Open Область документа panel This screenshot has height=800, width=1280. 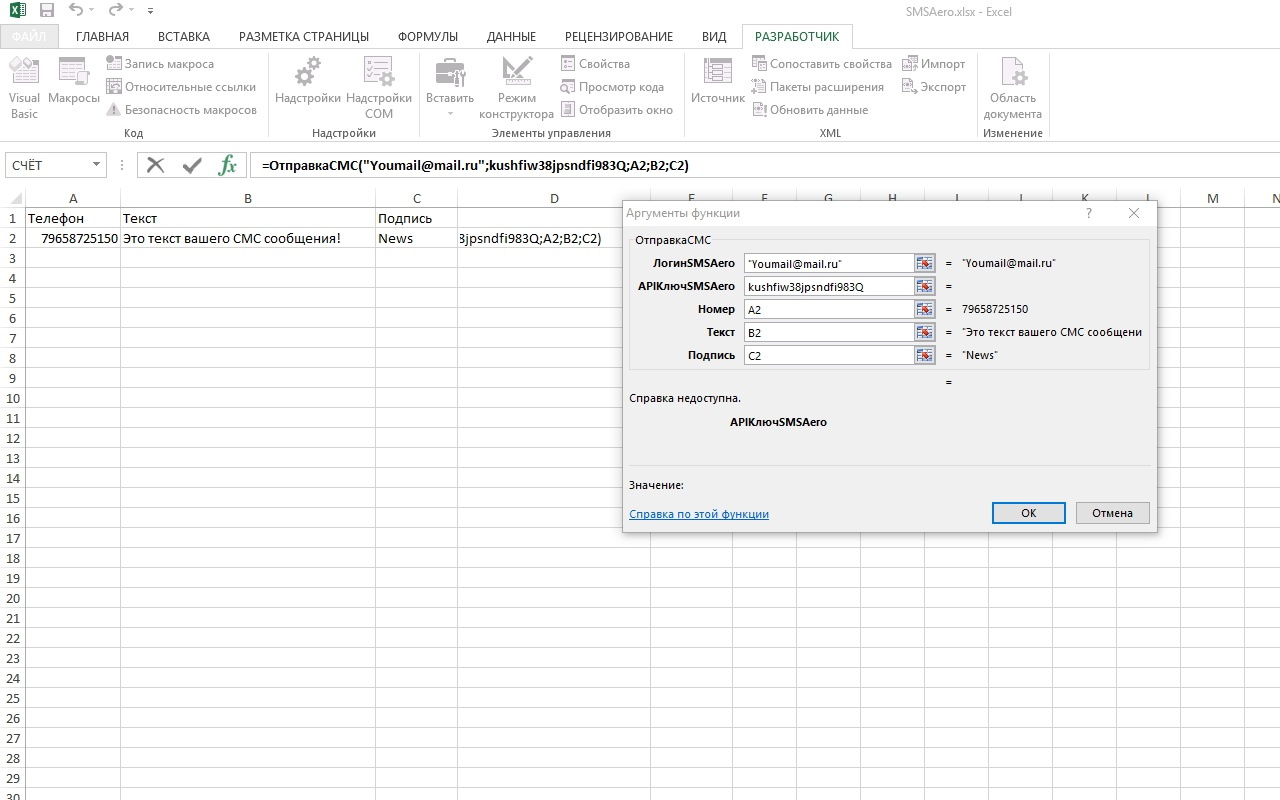[1013, 88]
